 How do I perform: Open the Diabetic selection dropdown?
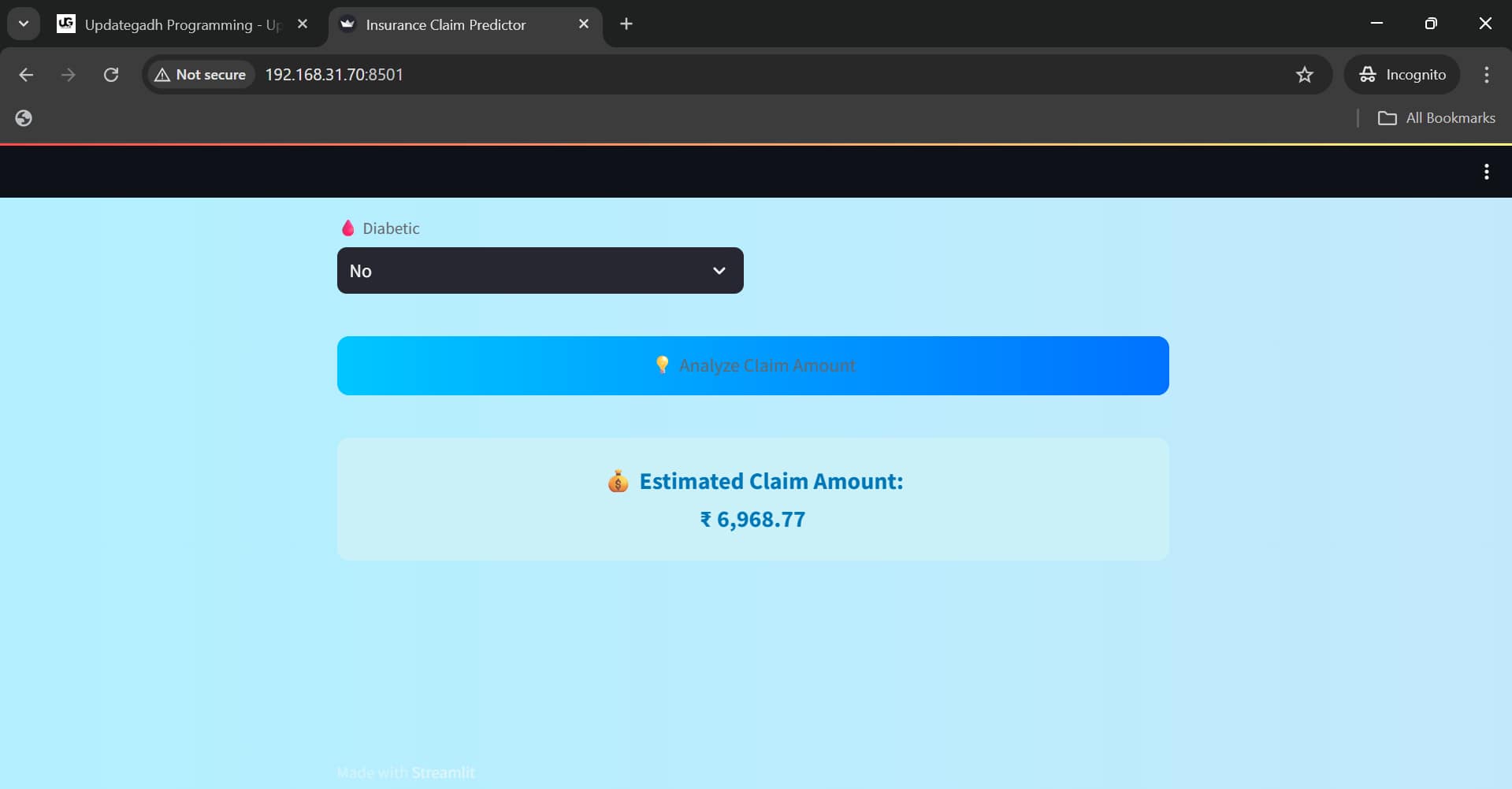540,270
